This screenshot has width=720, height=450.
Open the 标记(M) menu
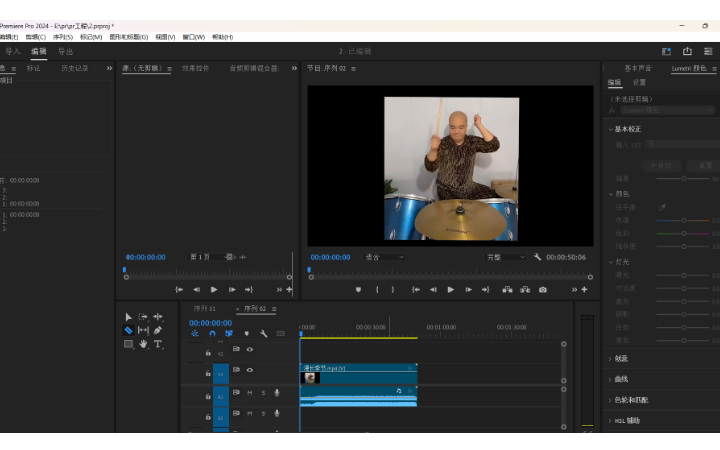[91, 37]
